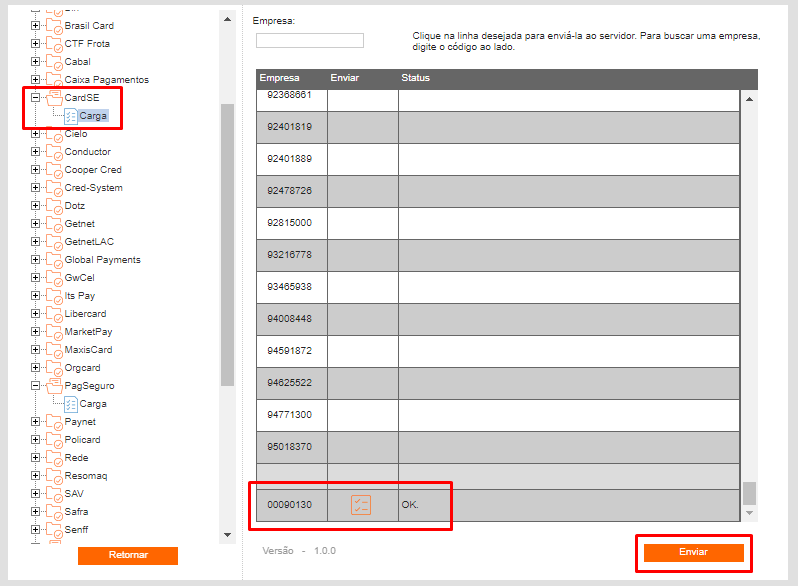This screenshot has height=586, width=798.
Task: Select company row 92815000
Action: click(x=498, y=224)
